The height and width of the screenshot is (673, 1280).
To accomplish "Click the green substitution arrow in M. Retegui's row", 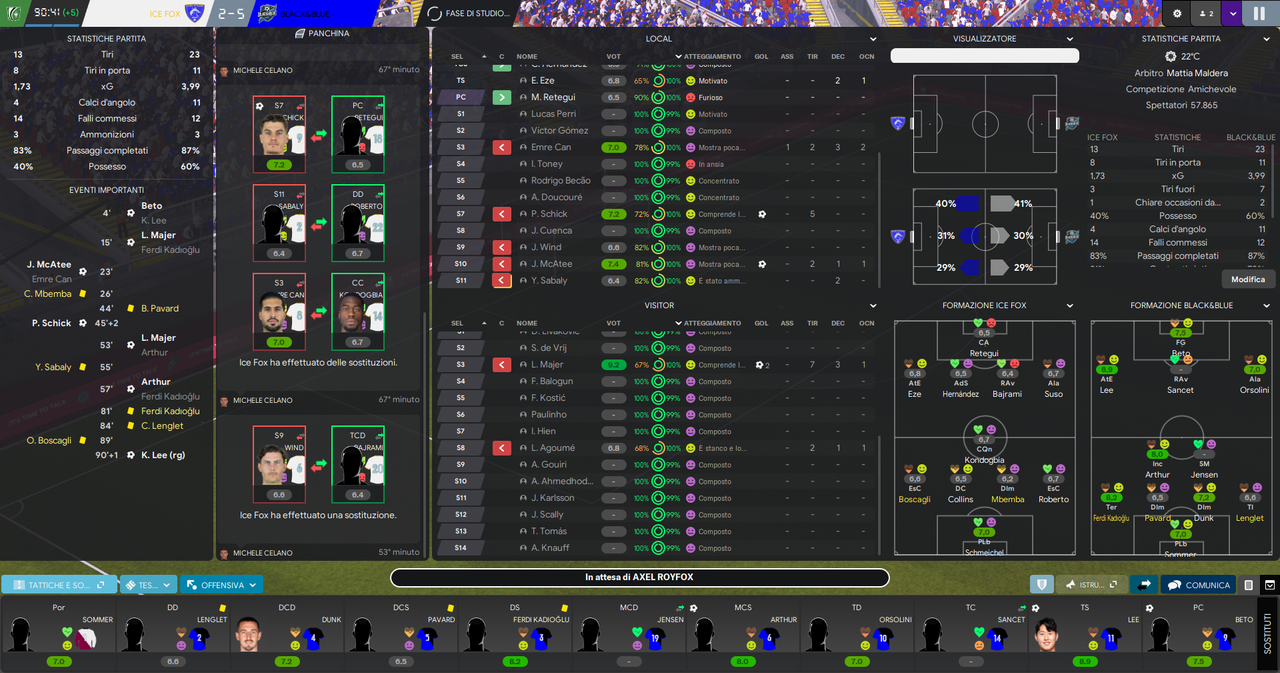I will click(x=502, y=97).
